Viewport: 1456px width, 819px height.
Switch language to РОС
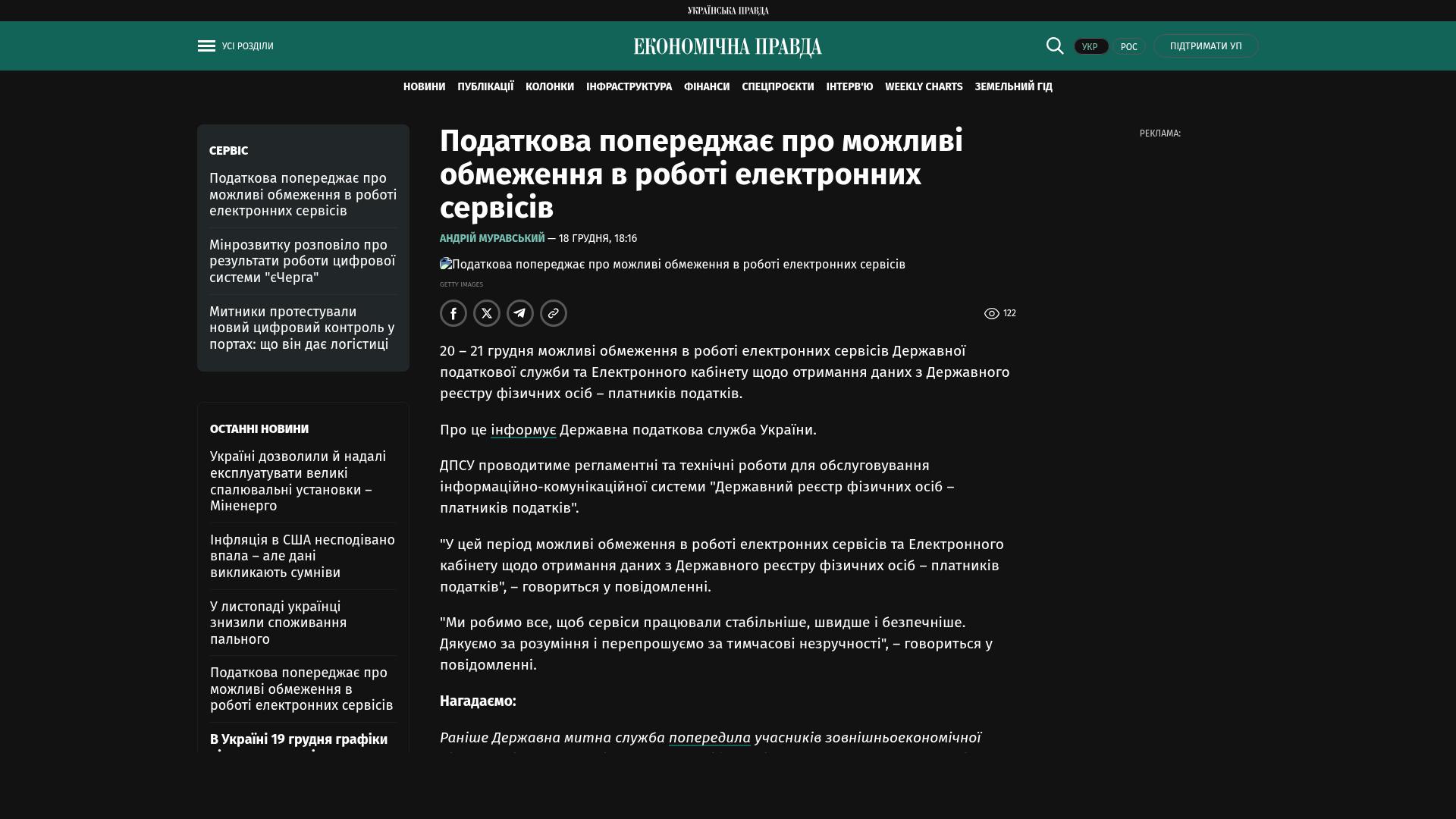[x=1128, y=47]
